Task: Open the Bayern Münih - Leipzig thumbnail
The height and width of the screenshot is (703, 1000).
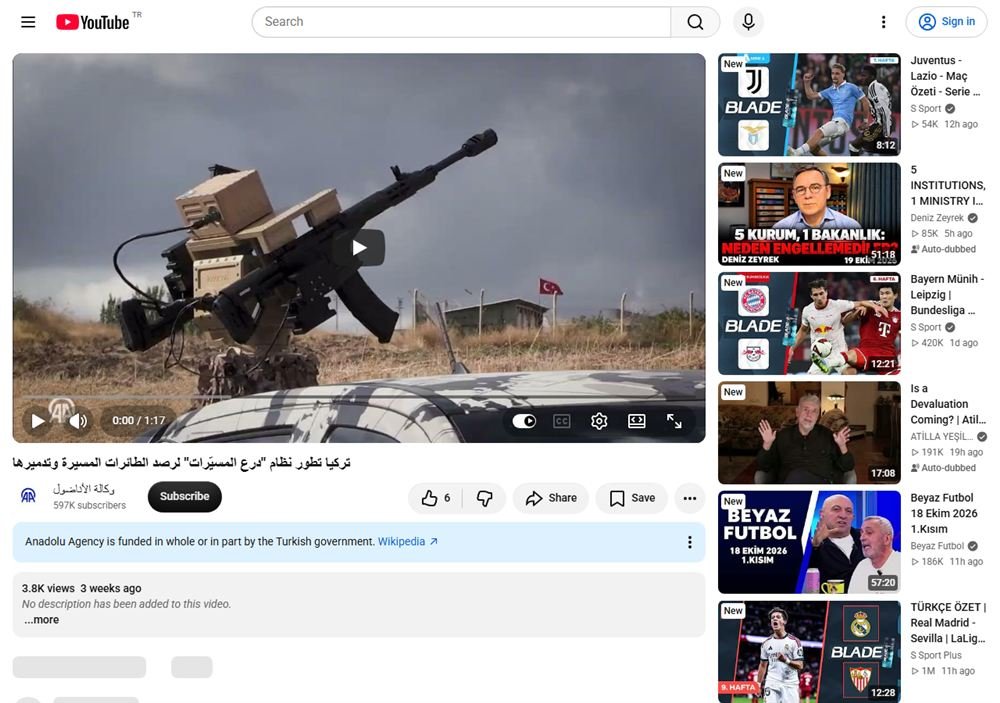Action: click(809, 323)
